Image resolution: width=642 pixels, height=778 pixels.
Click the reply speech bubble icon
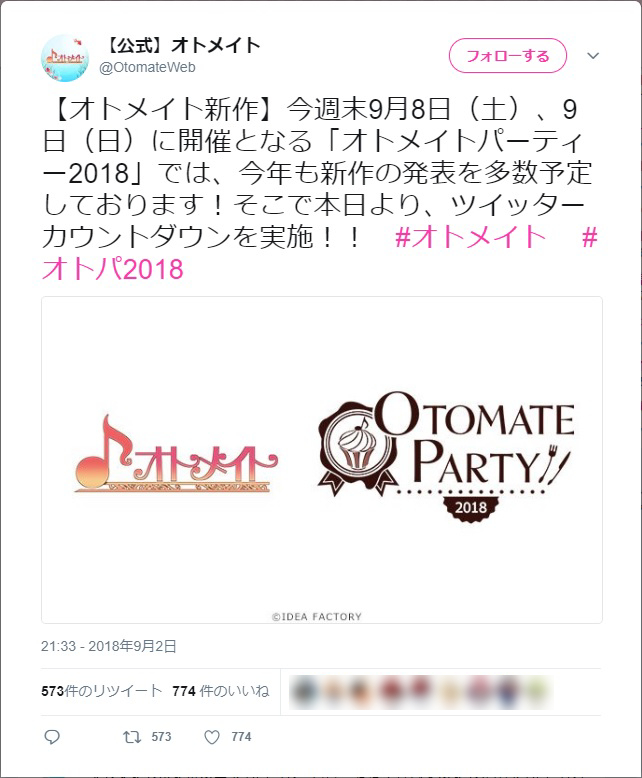52,737
